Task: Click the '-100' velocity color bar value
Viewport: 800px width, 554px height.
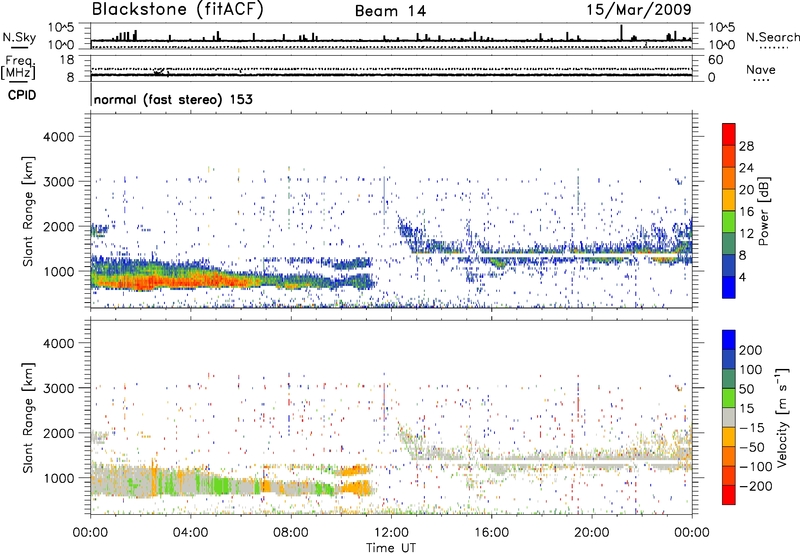Action: click(x=756, y=467)
